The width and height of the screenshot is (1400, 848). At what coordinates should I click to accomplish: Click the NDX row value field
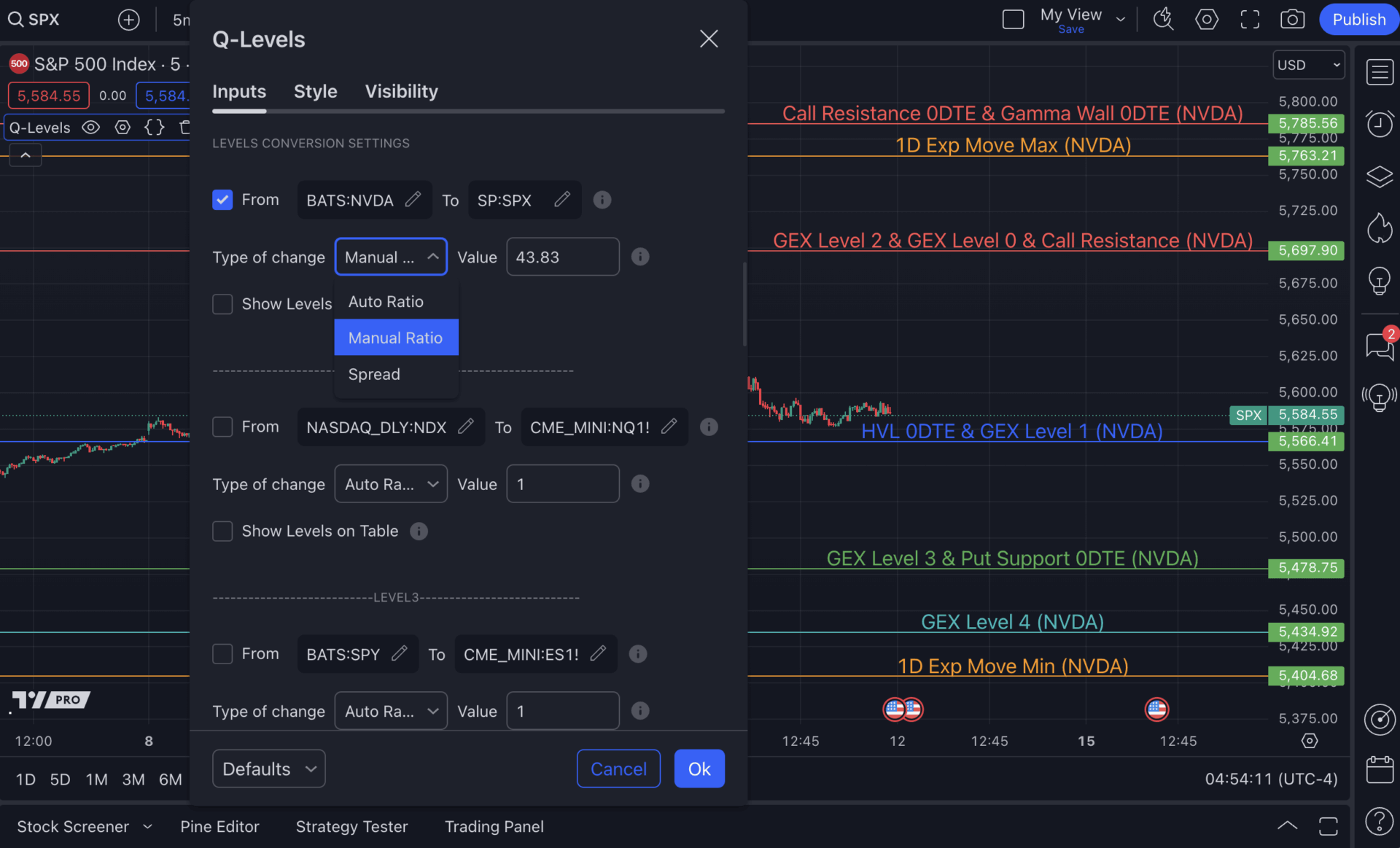pos(563,483)
